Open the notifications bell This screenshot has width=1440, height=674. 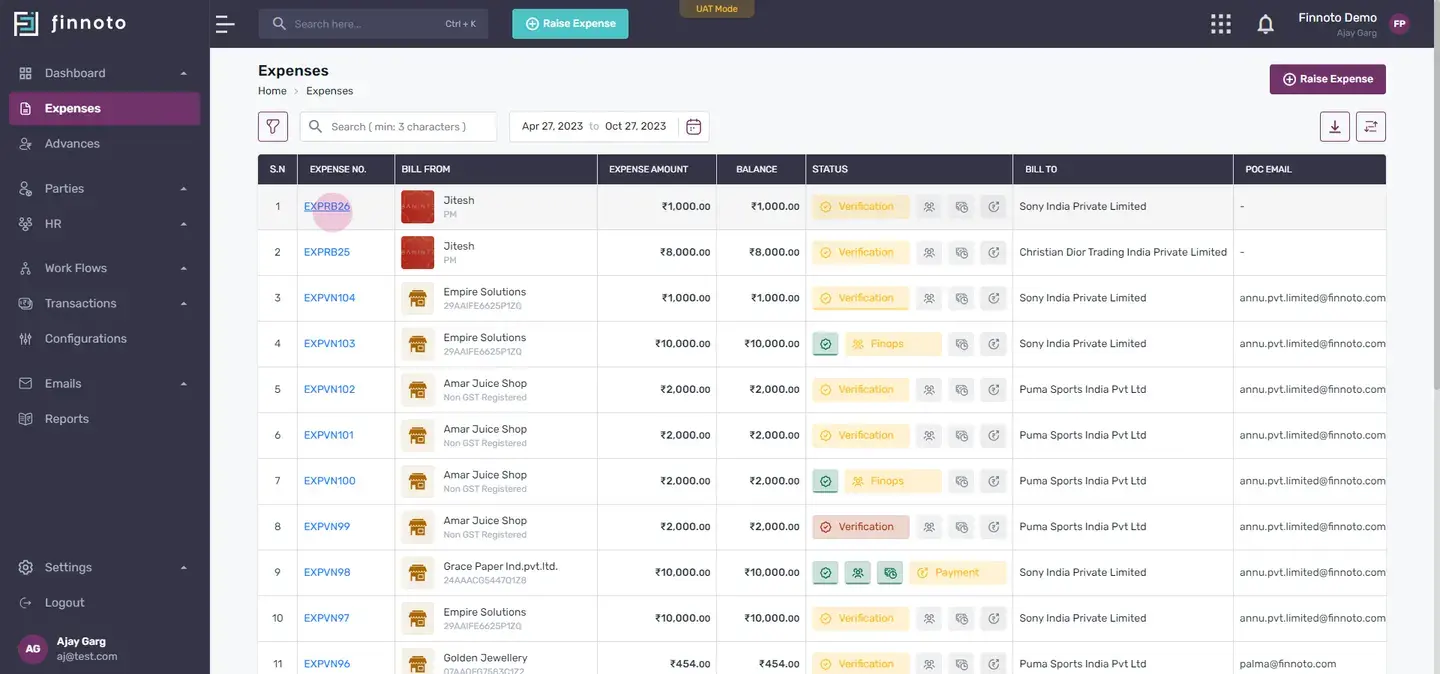pyautogui.click(x=1266, y=24)
